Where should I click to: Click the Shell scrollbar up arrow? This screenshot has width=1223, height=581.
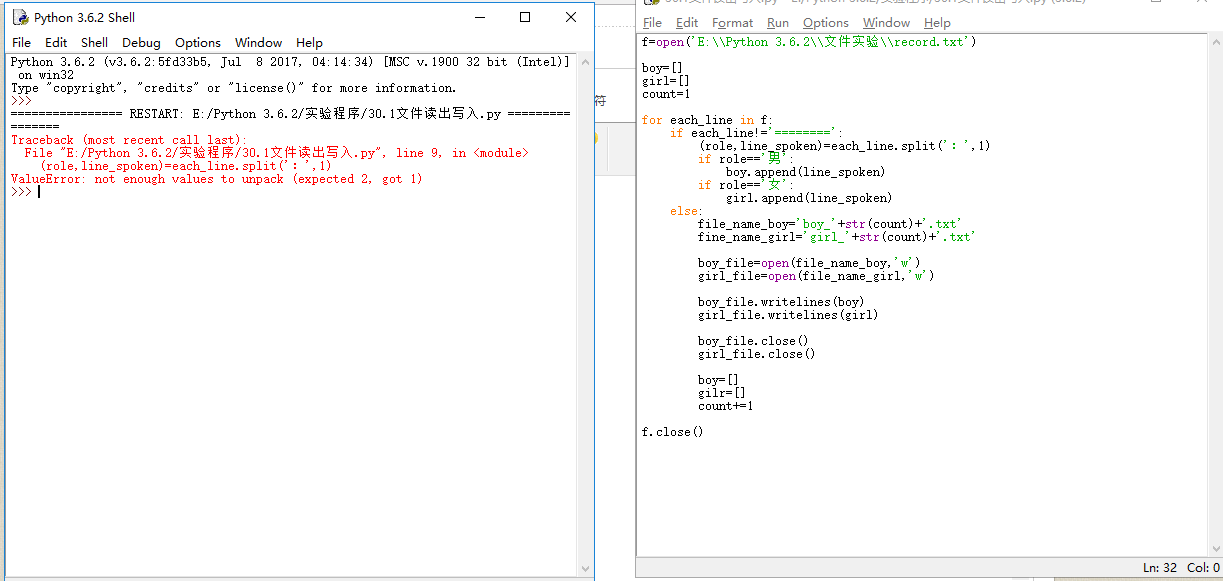586,61
